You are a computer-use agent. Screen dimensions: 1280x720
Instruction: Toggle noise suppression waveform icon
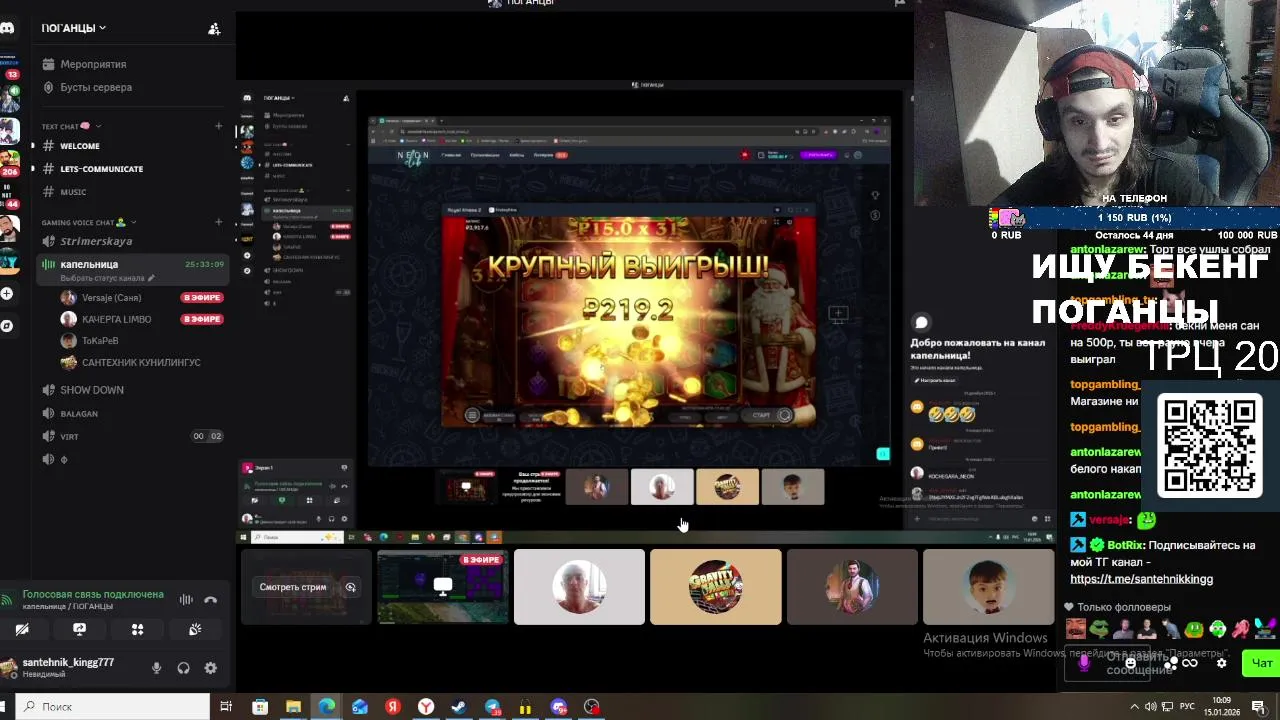coord(186,600)
